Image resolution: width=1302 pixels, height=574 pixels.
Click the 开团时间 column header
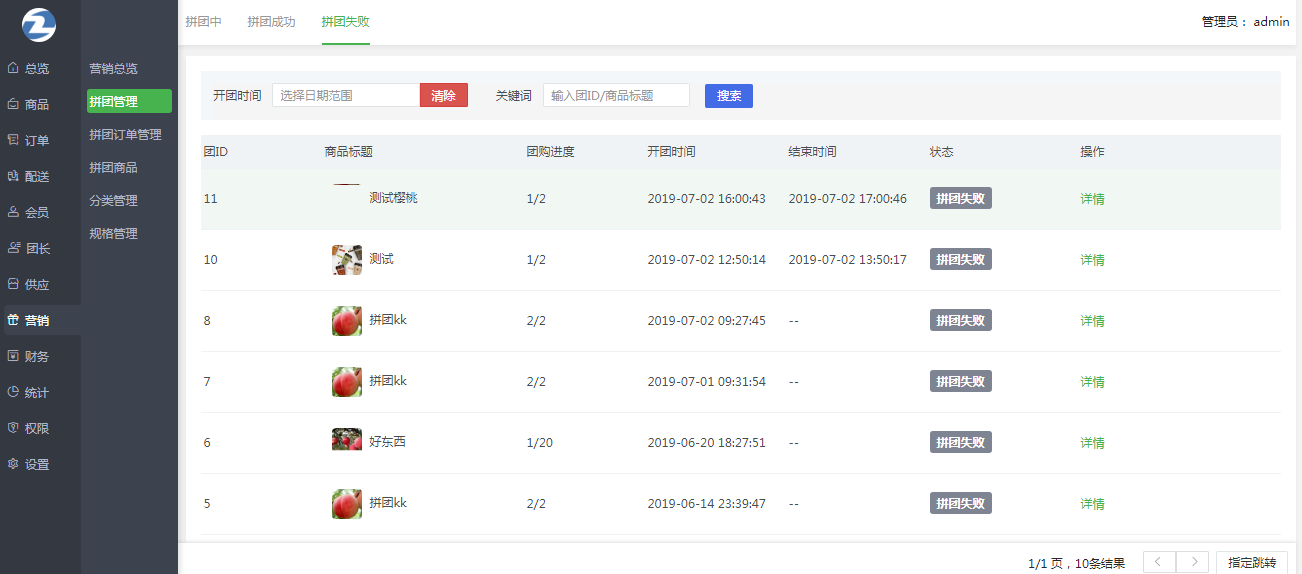click(671, 152)
